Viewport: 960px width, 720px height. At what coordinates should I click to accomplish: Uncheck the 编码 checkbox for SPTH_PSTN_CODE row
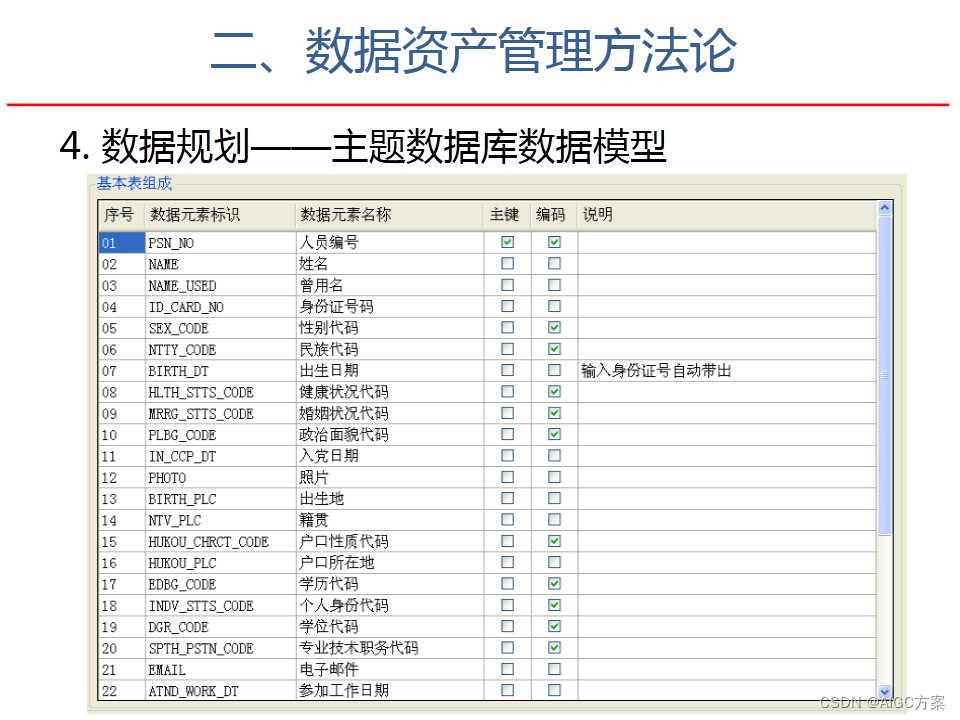(x=554, y=647)
